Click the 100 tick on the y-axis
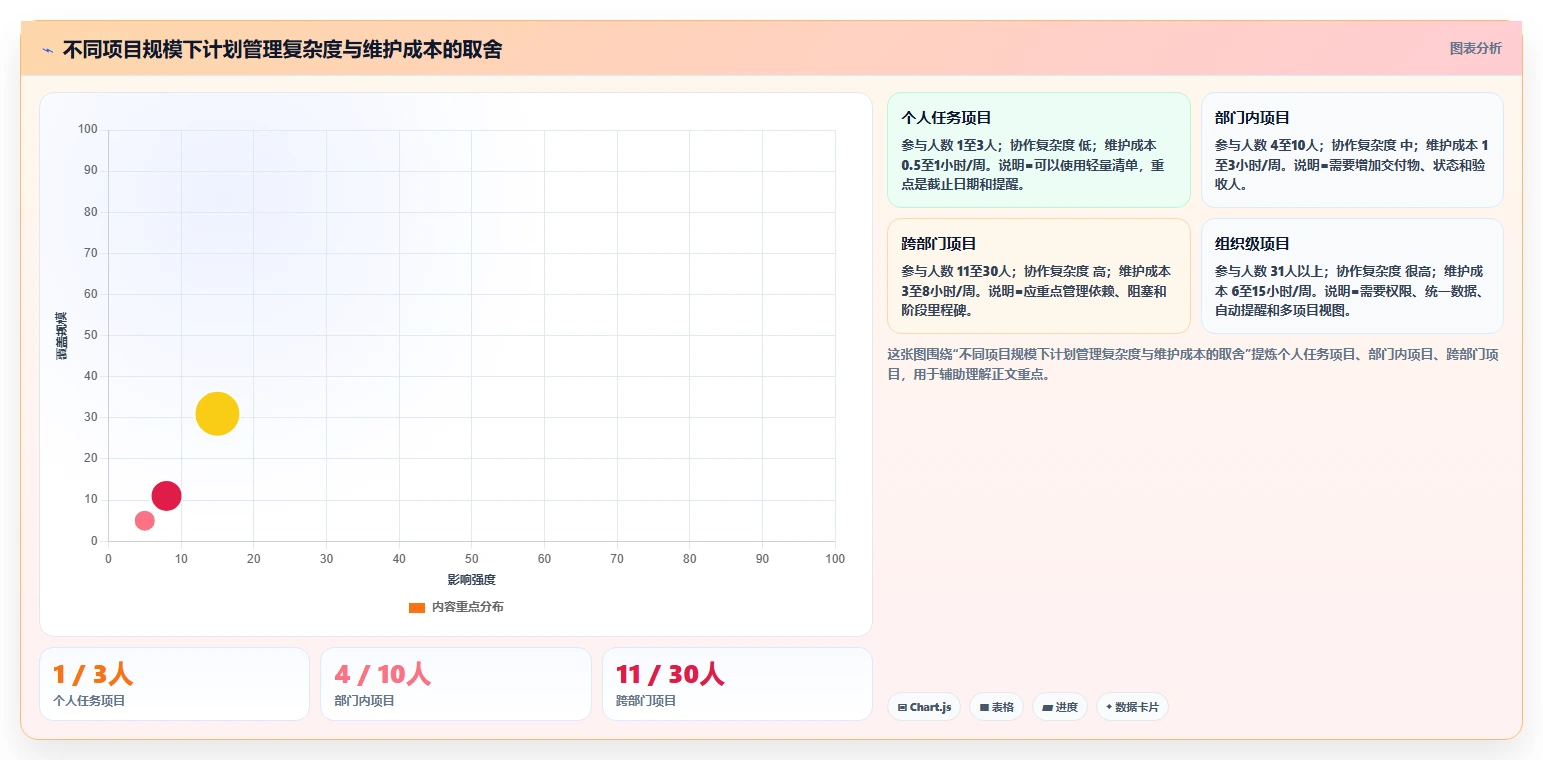This screenshot has height=760, width=1543. click(88, 129)
